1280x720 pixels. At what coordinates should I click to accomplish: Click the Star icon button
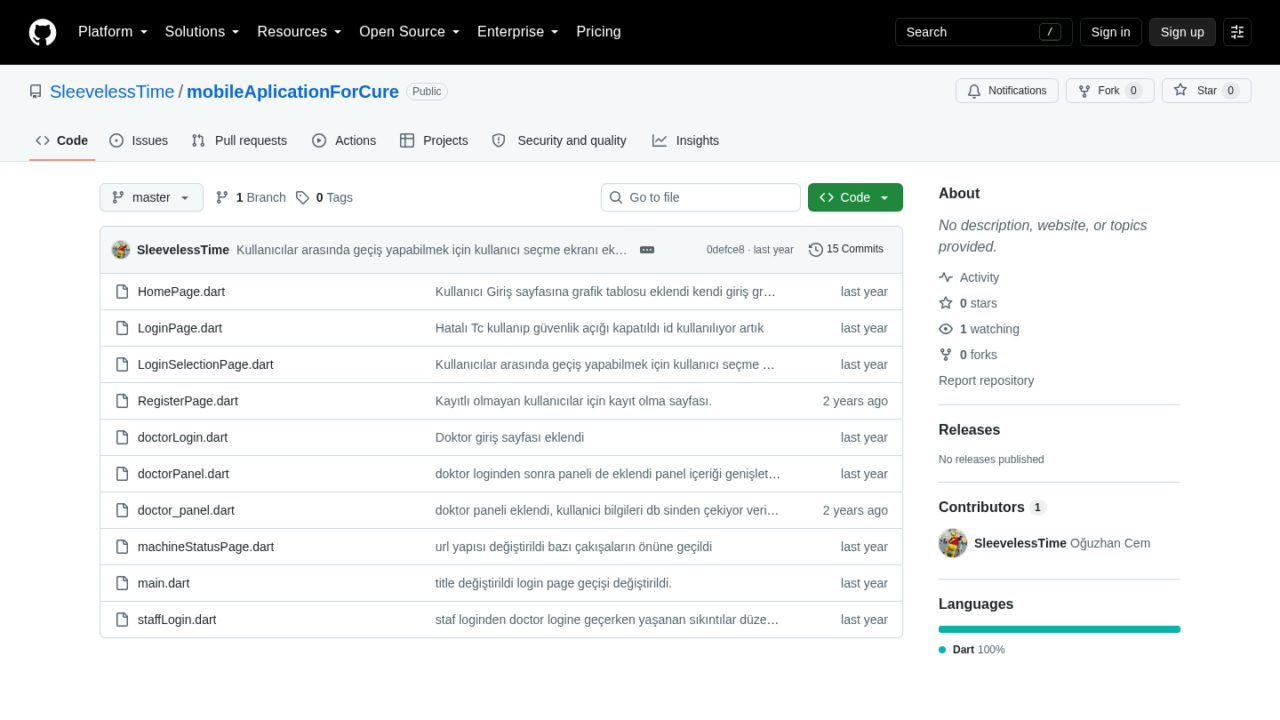point(1206,91)
